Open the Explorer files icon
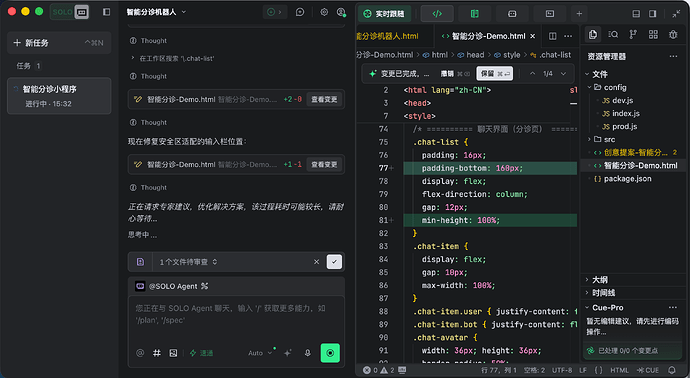The image size is (690, 378). tap(593, 34)
